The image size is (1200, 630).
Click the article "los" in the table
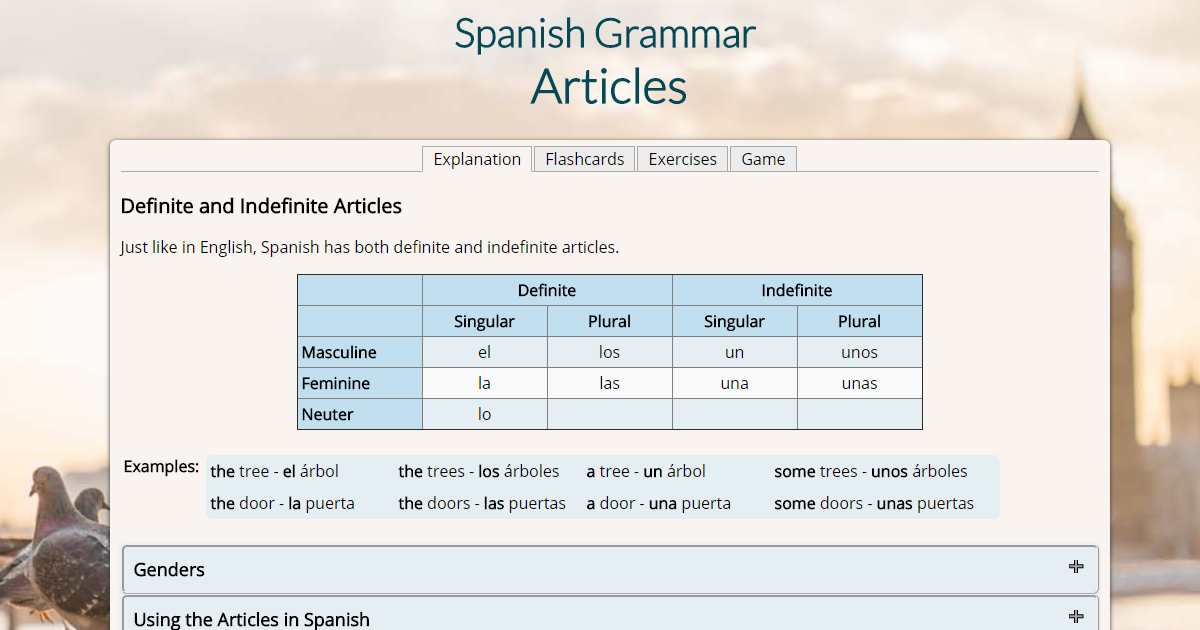click(x=609, y=352)
